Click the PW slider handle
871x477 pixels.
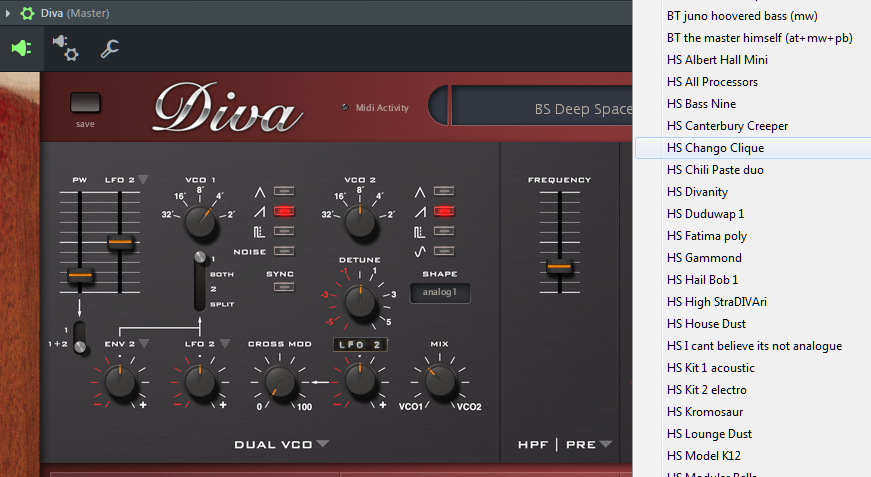point(80,275)
